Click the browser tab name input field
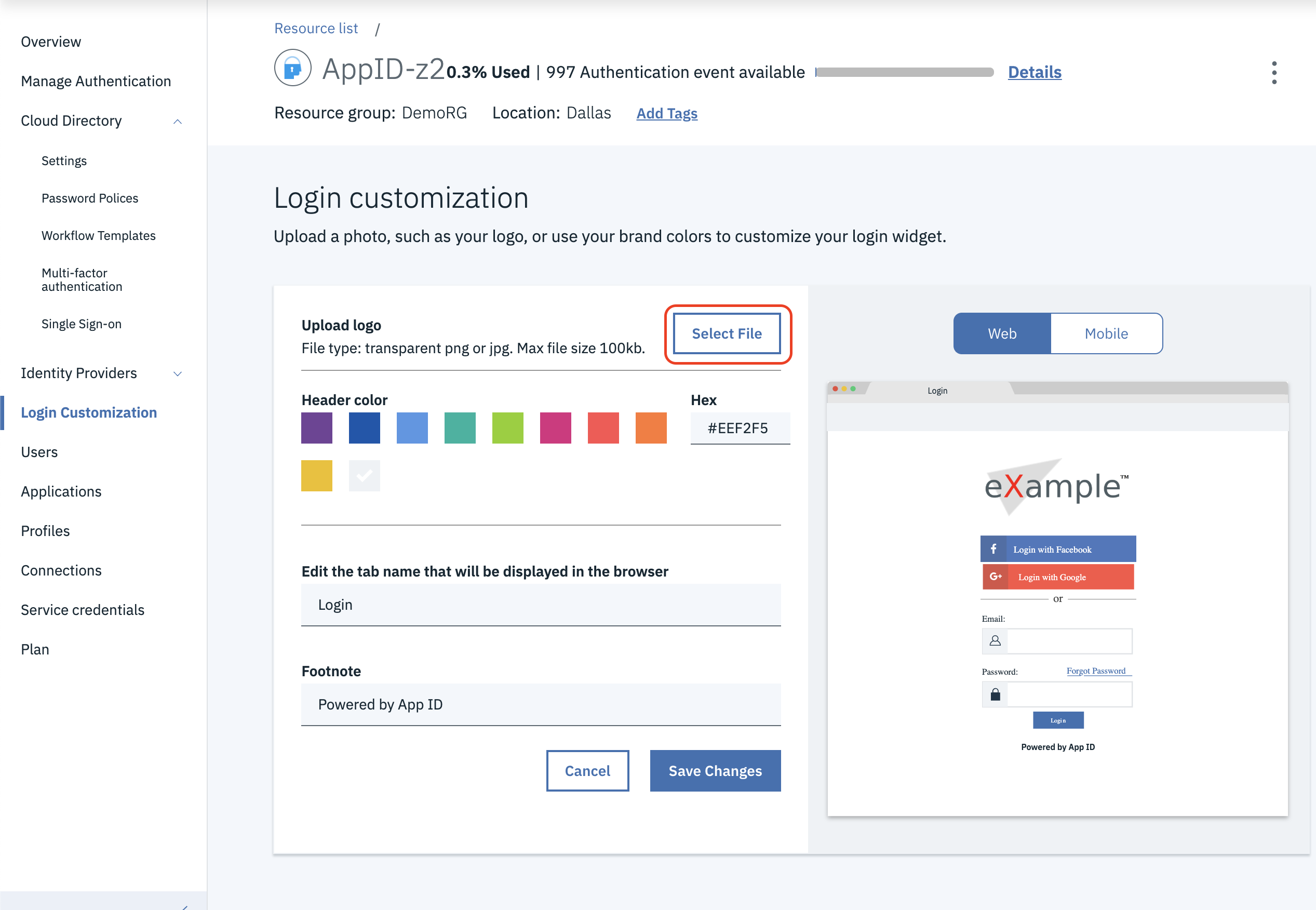 tap(541, 605)
